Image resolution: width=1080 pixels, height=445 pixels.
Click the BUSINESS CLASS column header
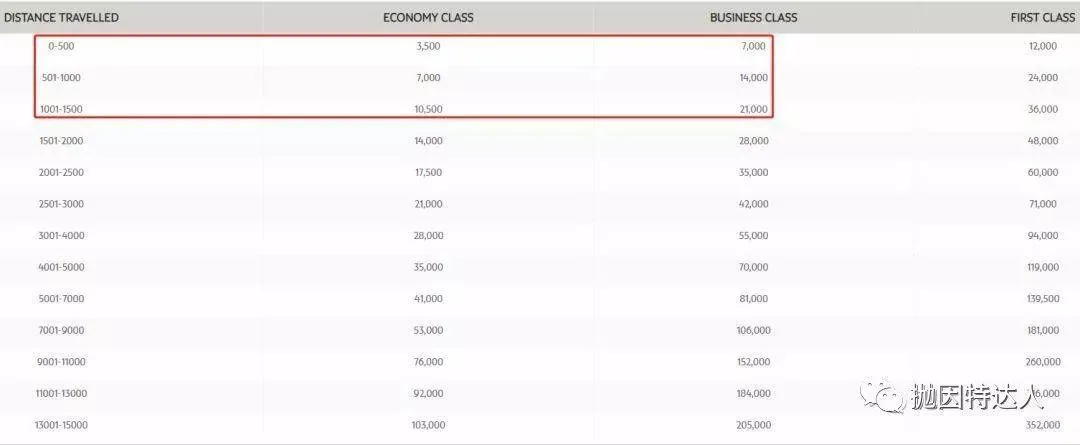coord(754,17)
